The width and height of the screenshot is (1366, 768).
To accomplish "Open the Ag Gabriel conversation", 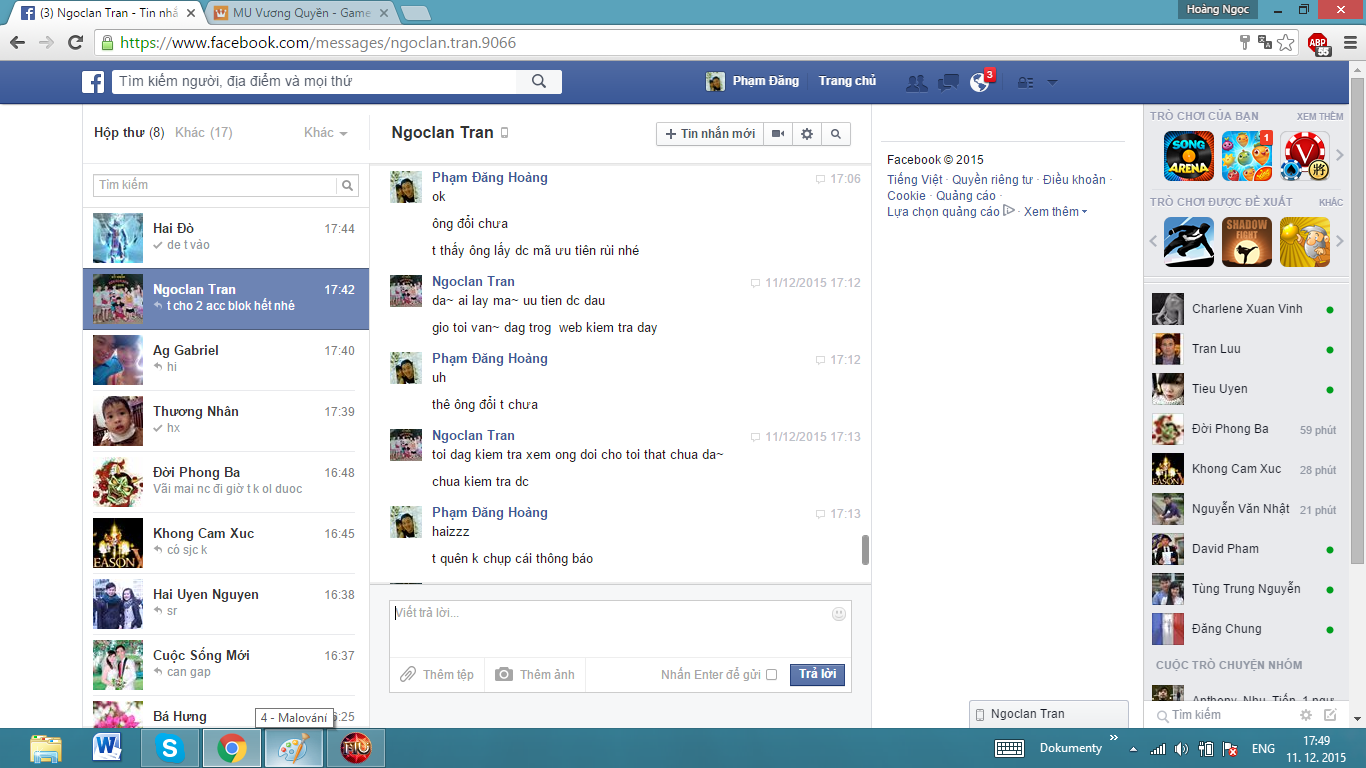I will tap(226, 360).
